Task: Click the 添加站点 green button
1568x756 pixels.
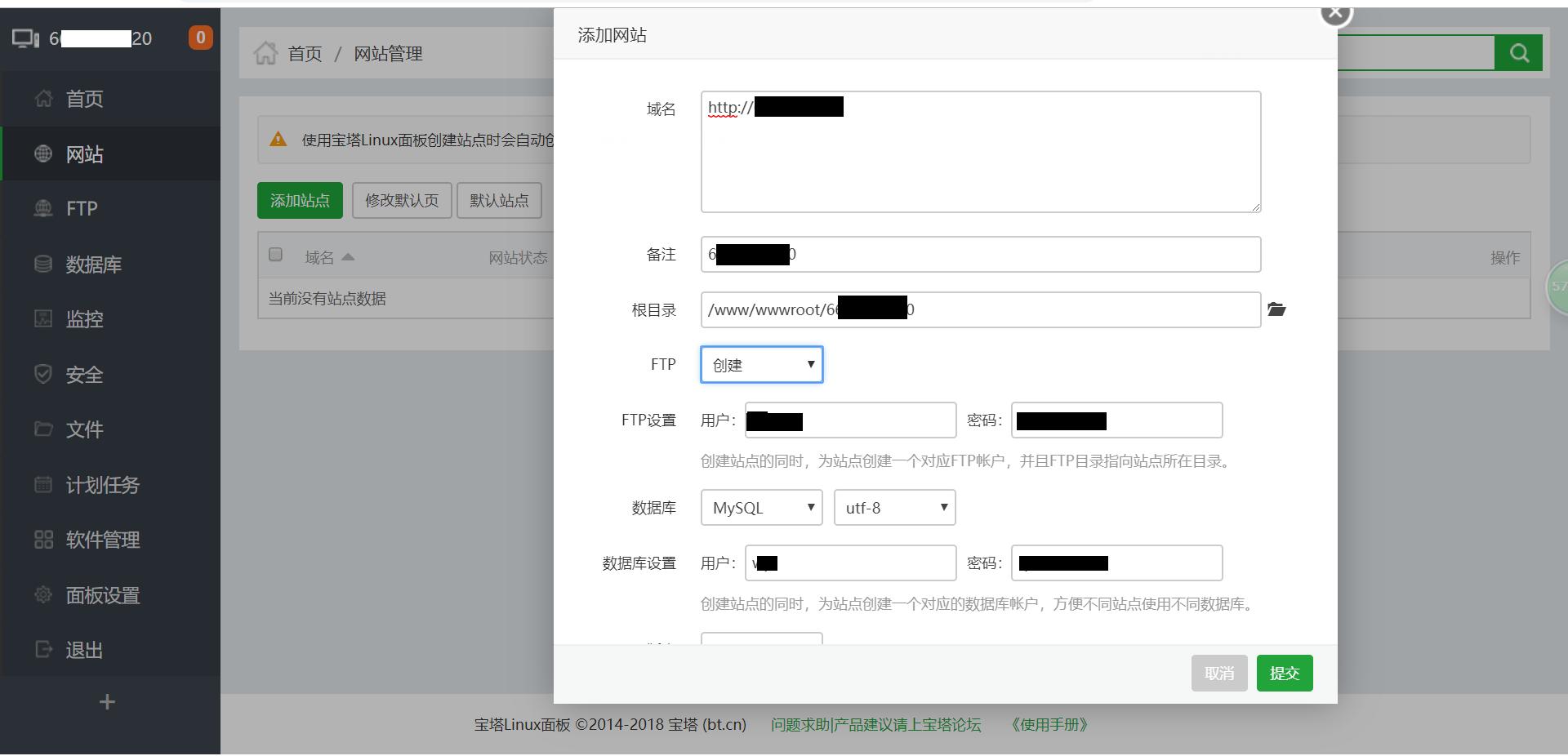Action: 300,200
